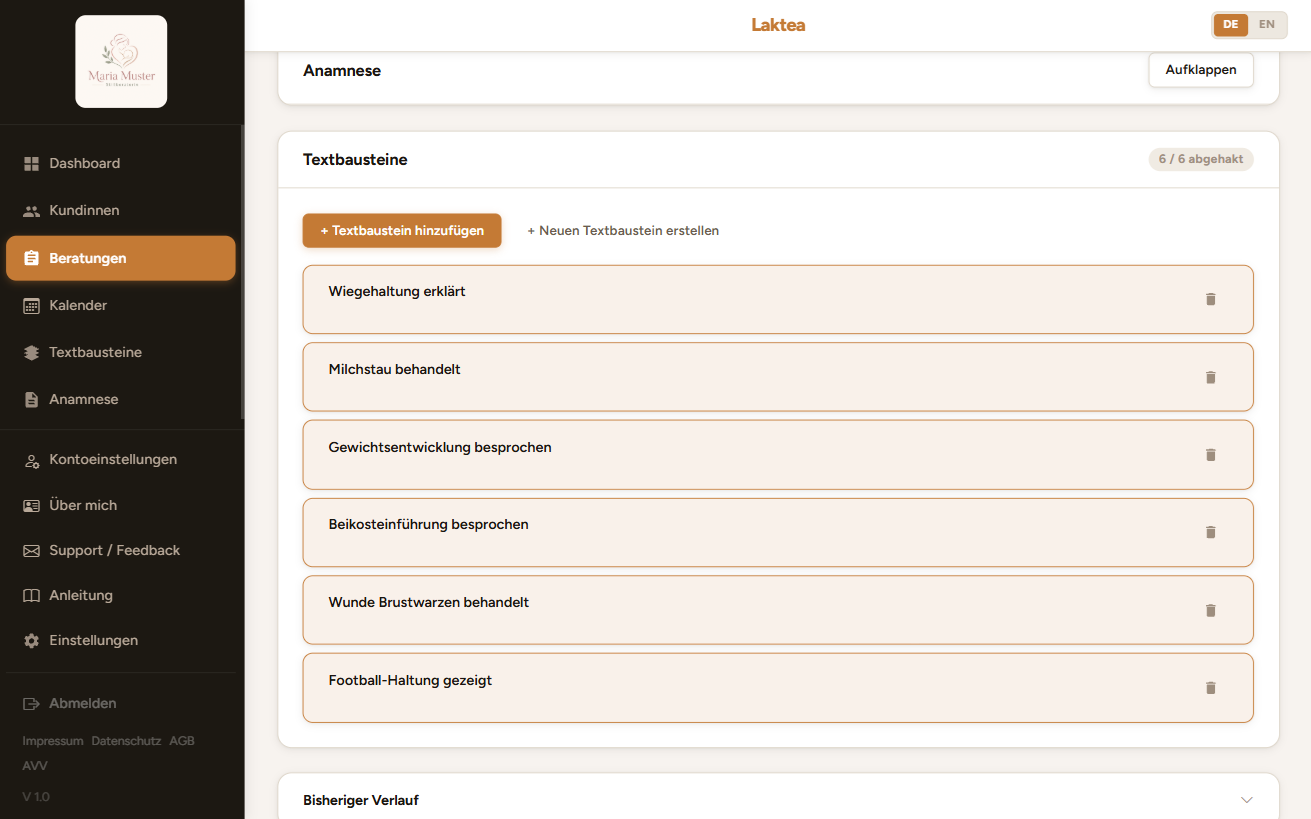
Task: Expand Anamnese with the Aufklappen button
Action: pos(1201,70)
